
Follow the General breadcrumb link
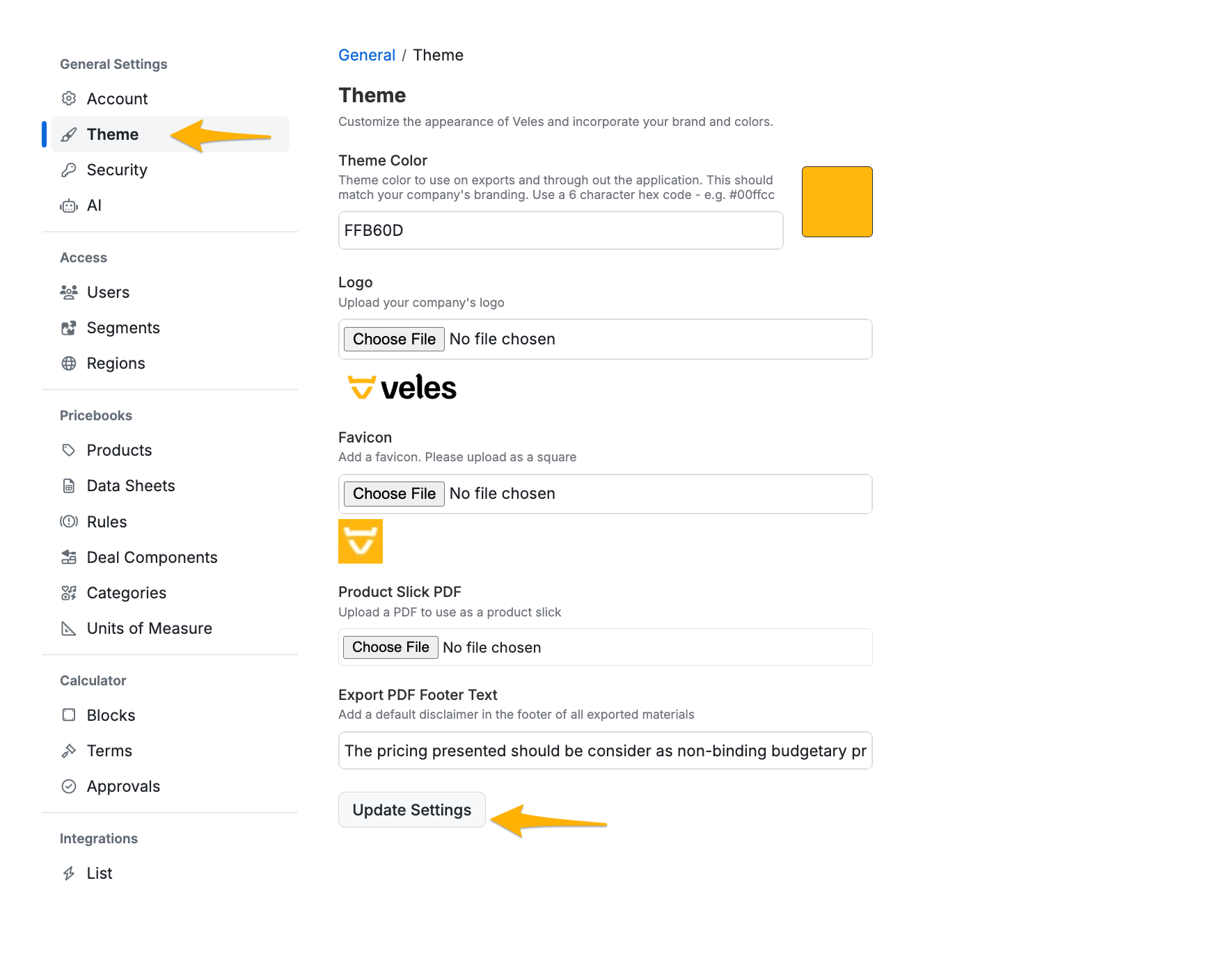pyautogui.click(x=367, y=55)
